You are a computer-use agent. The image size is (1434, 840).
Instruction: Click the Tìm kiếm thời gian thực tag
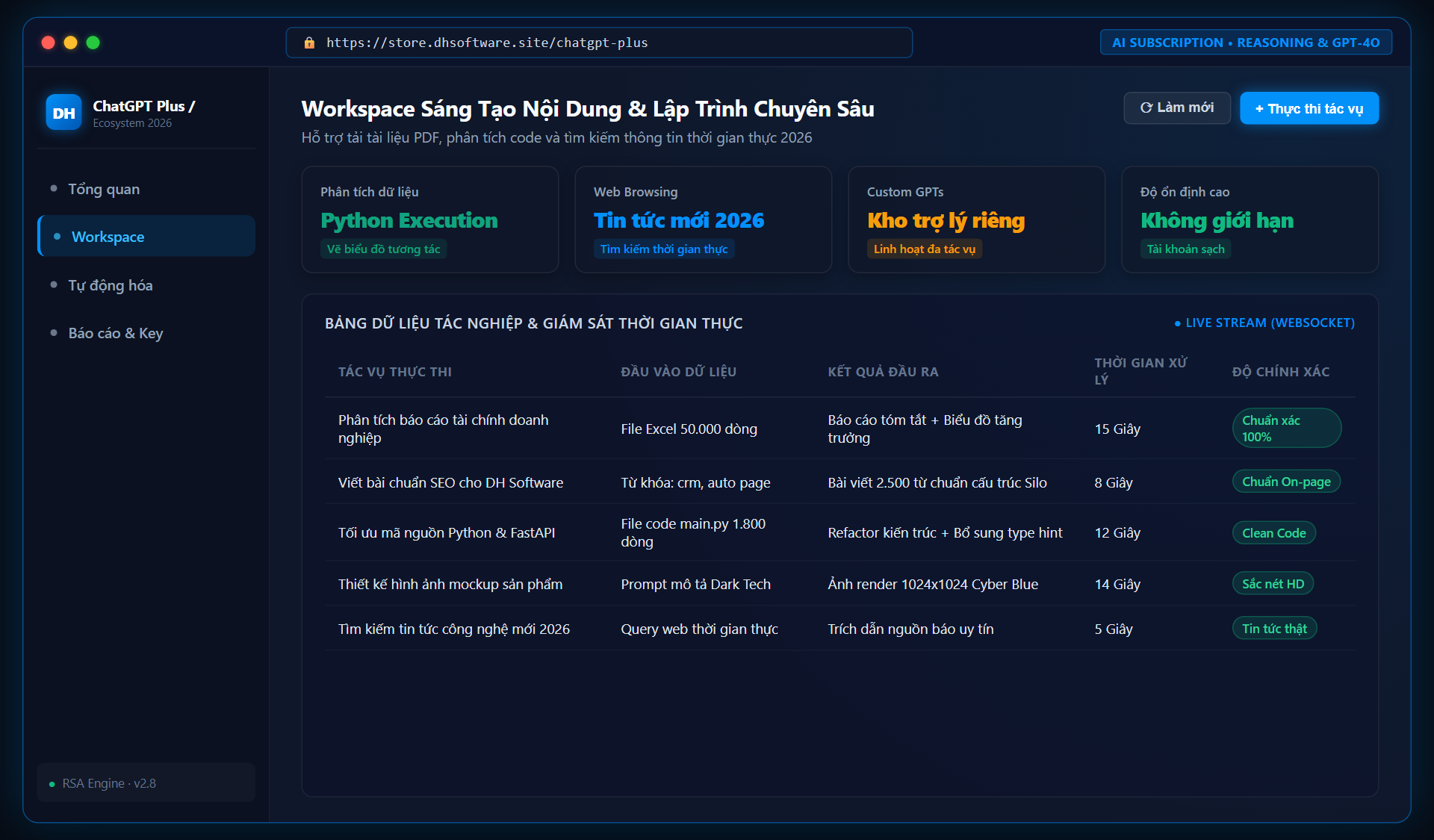pos(664,249)
